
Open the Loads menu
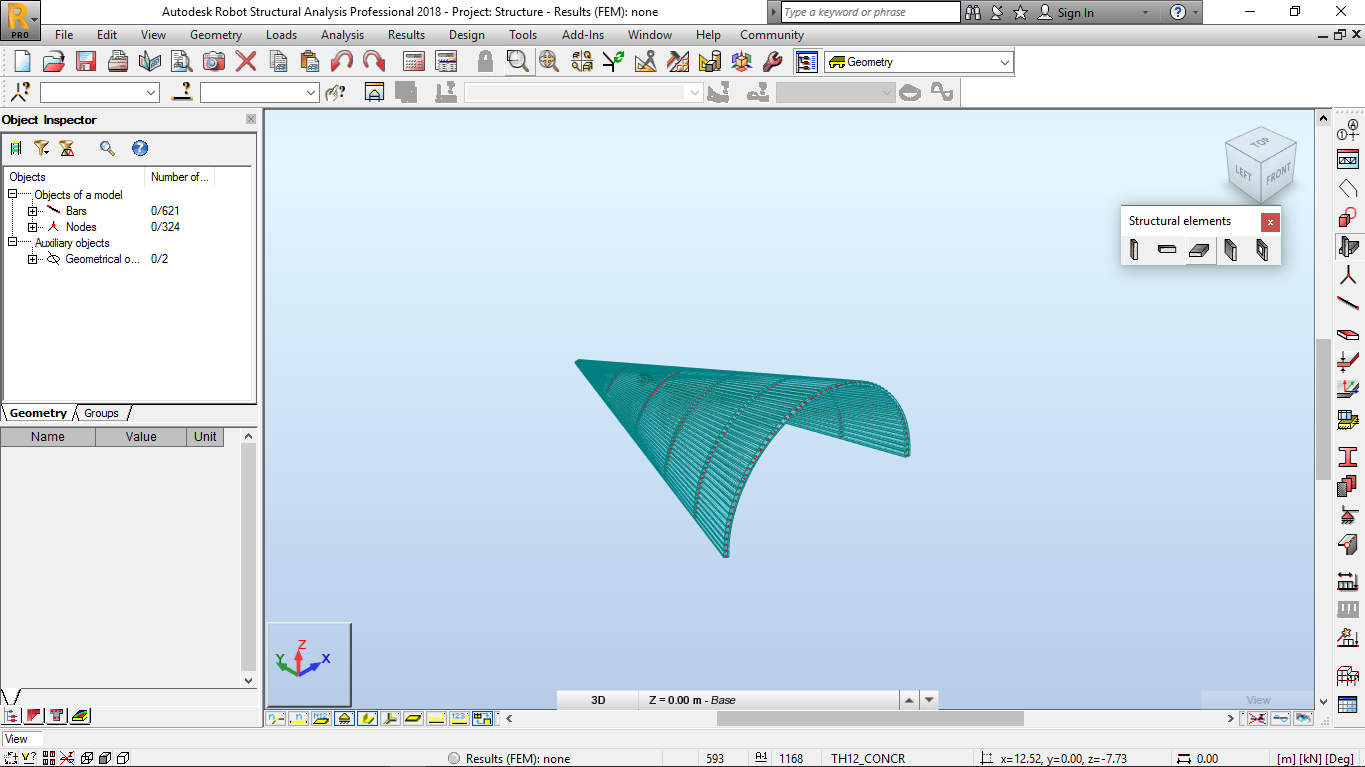click(x=281, y=34)
